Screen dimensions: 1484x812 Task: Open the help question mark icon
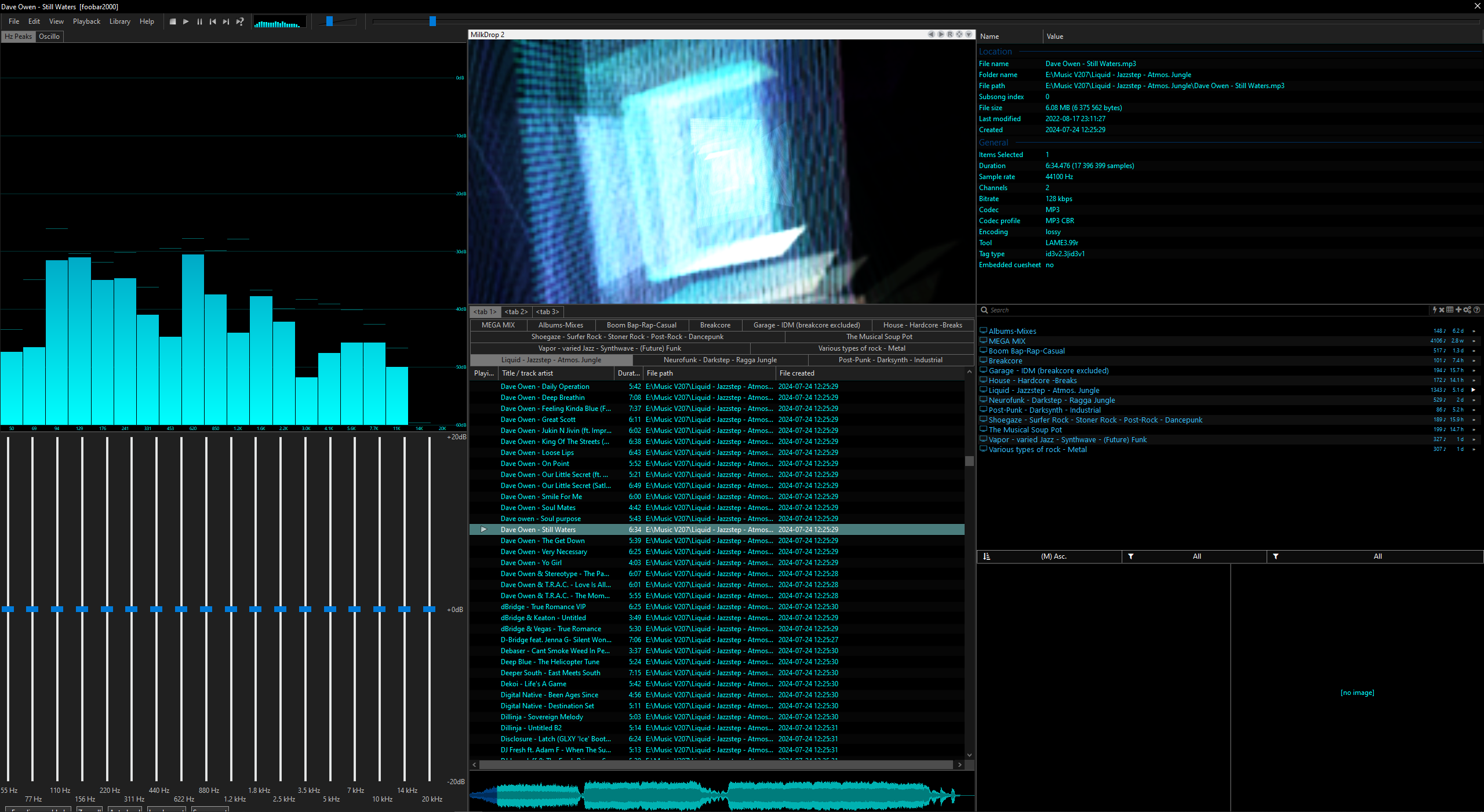1477,310
